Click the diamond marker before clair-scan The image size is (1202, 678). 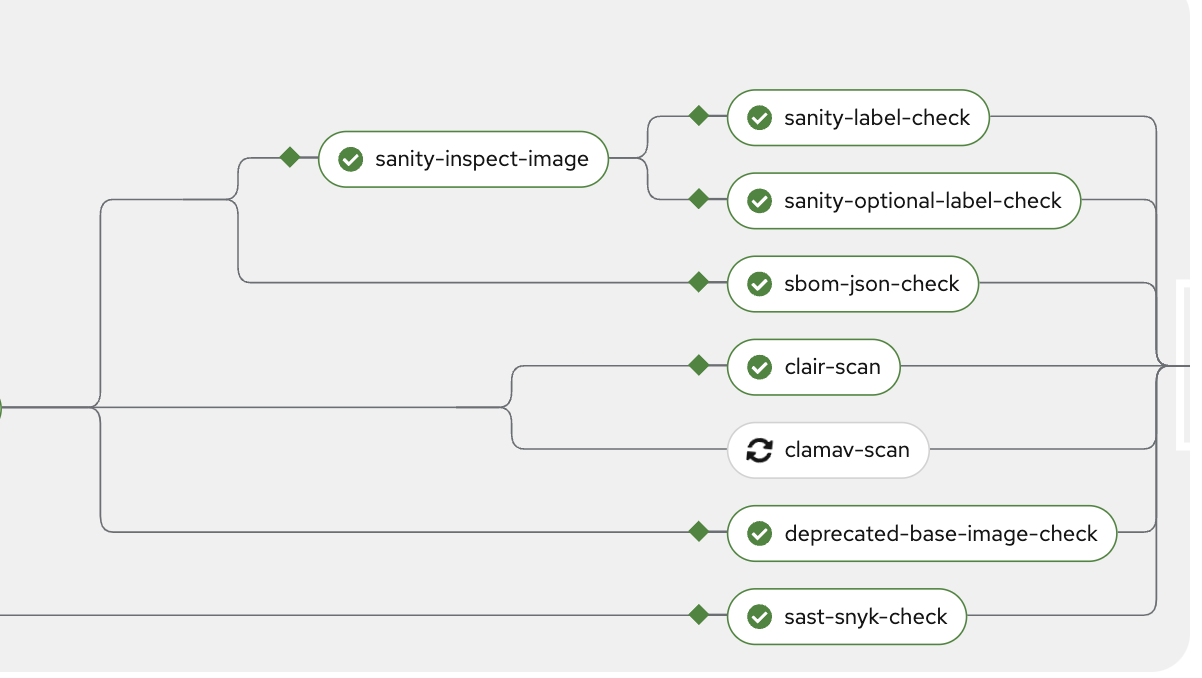pos(699,365)
